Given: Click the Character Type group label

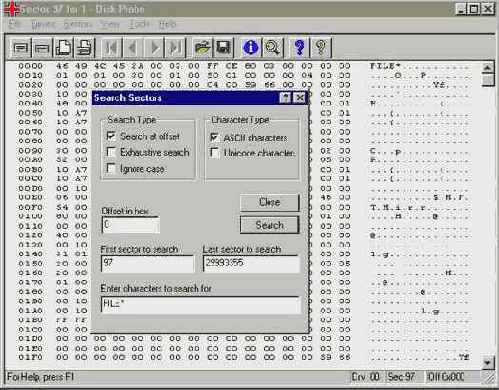Looking at the screenshot, I should point(240,119).
